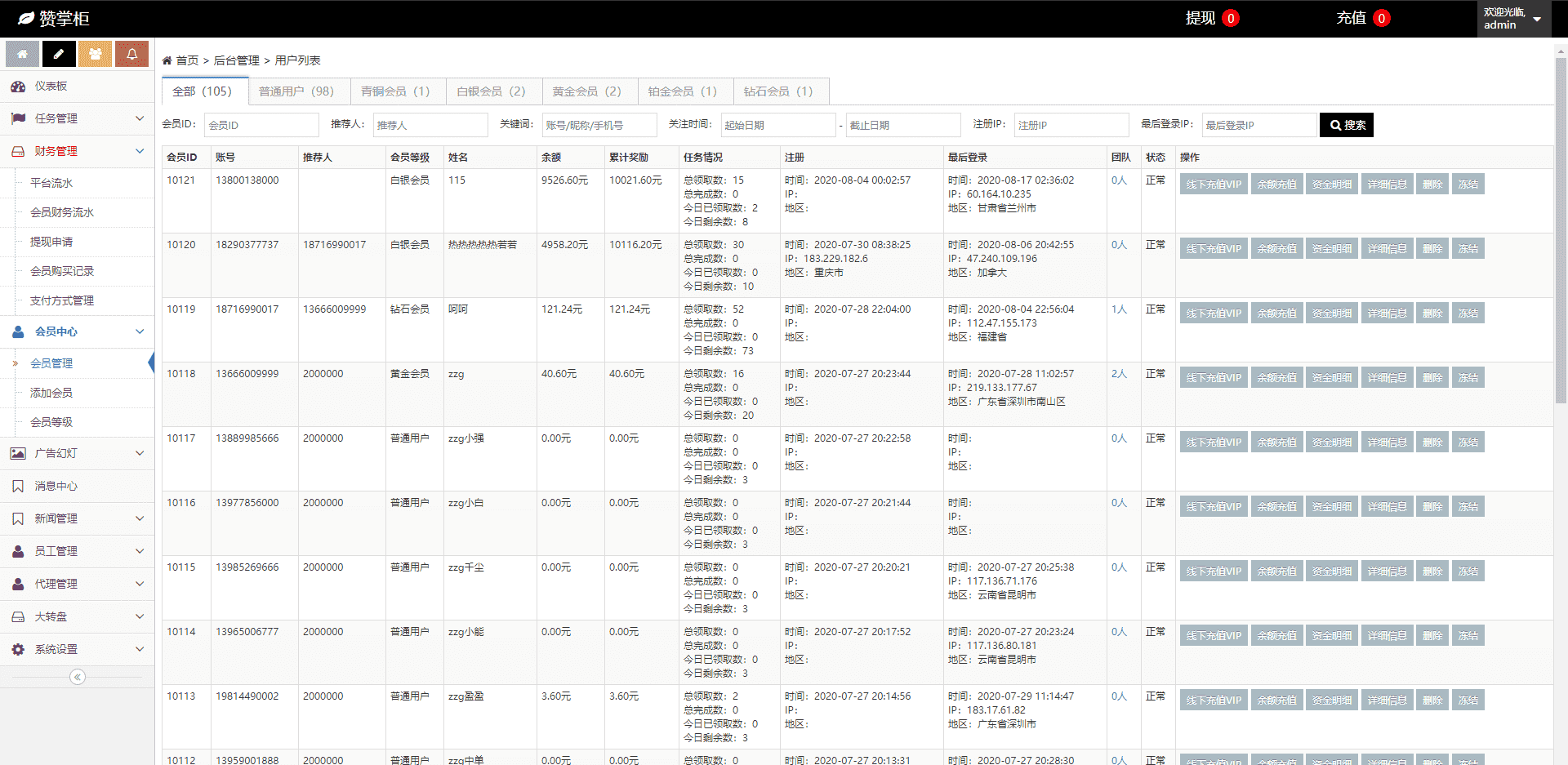The height and width of the screenshot is (765, 1568).
Task: Open 详细信息 for member 10119
Action: click(x=1387, y=314)
